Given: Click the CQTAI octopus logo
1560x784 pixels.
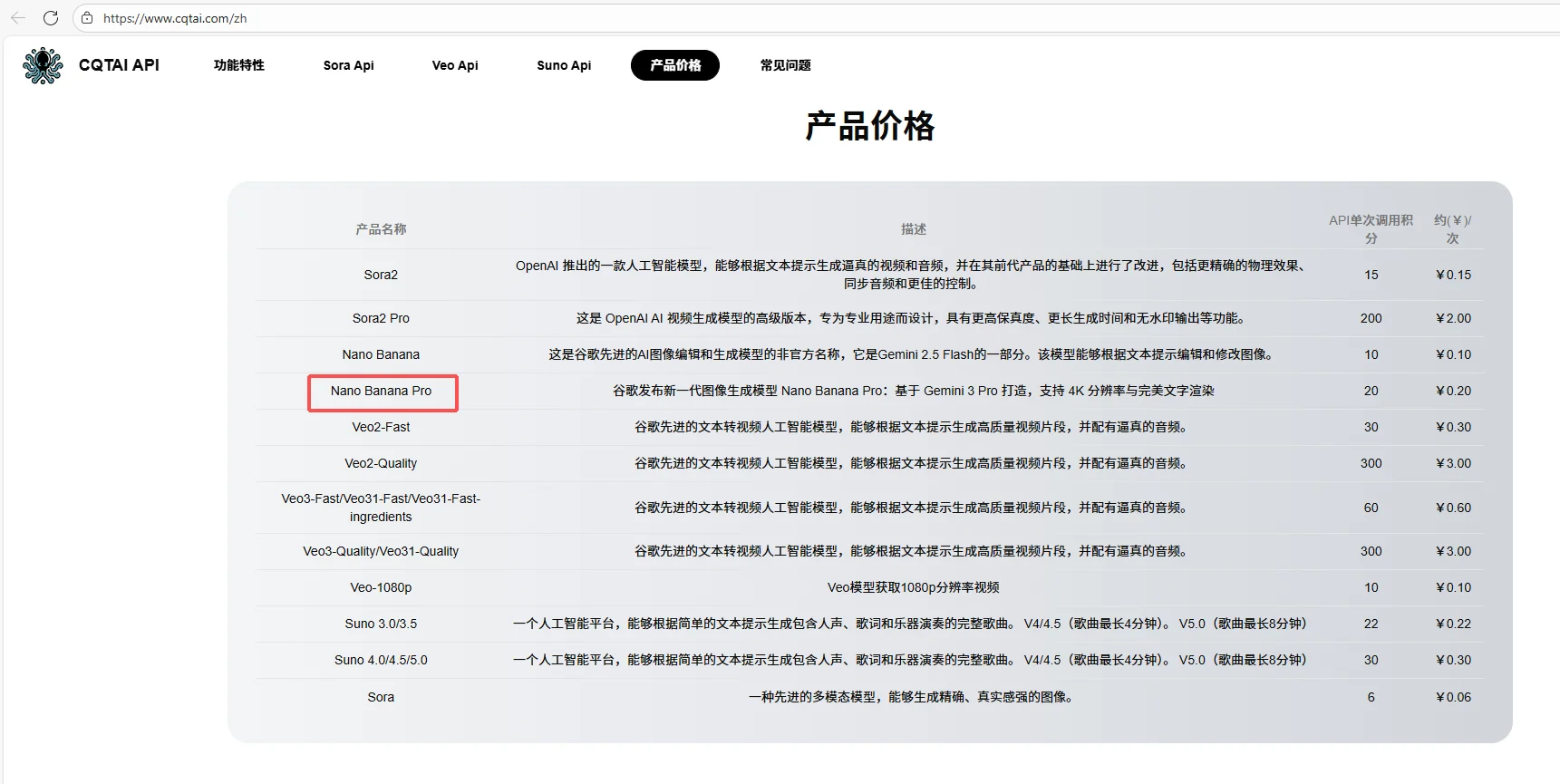Looking at the screenshot, I should [x=43, y=65].
